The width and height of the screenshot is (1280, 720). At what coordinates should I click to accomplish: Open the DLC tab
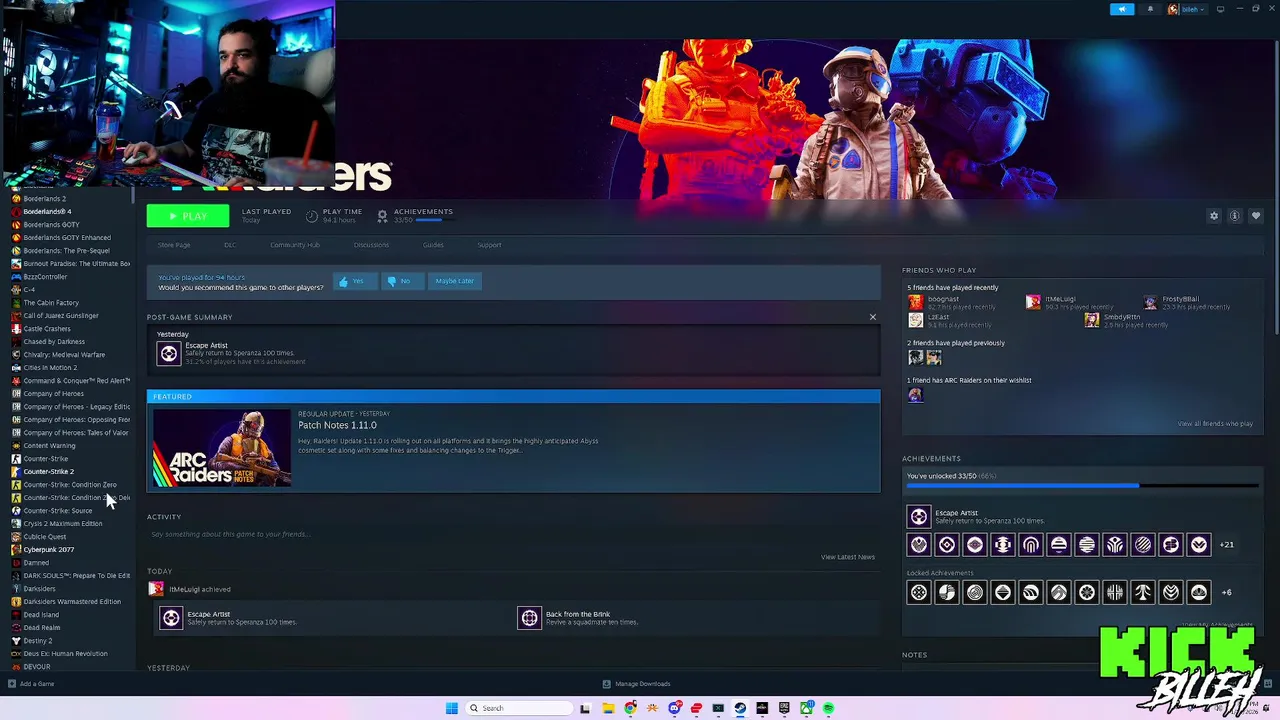coord(230,245)
